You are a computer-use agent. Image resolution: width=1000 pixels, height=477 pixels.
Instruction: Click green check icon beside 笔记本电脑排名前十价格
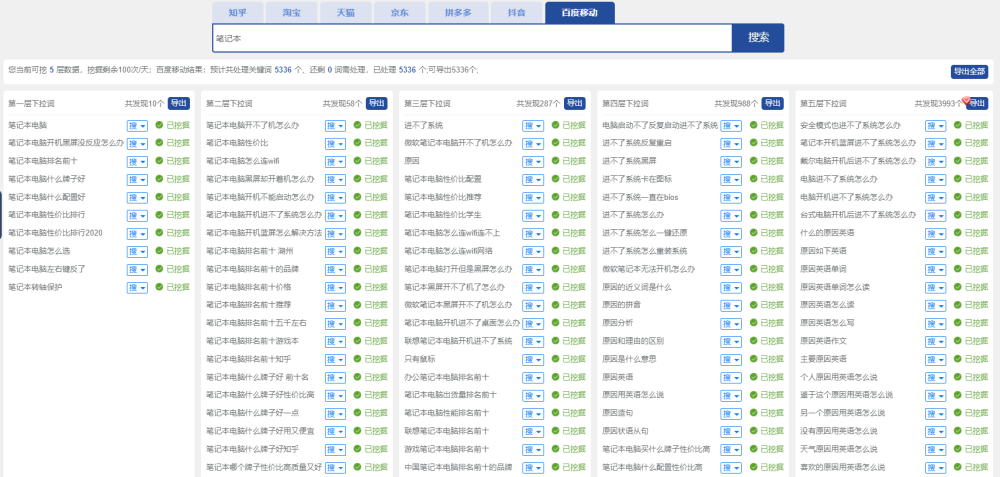click(x=357, y=287)
